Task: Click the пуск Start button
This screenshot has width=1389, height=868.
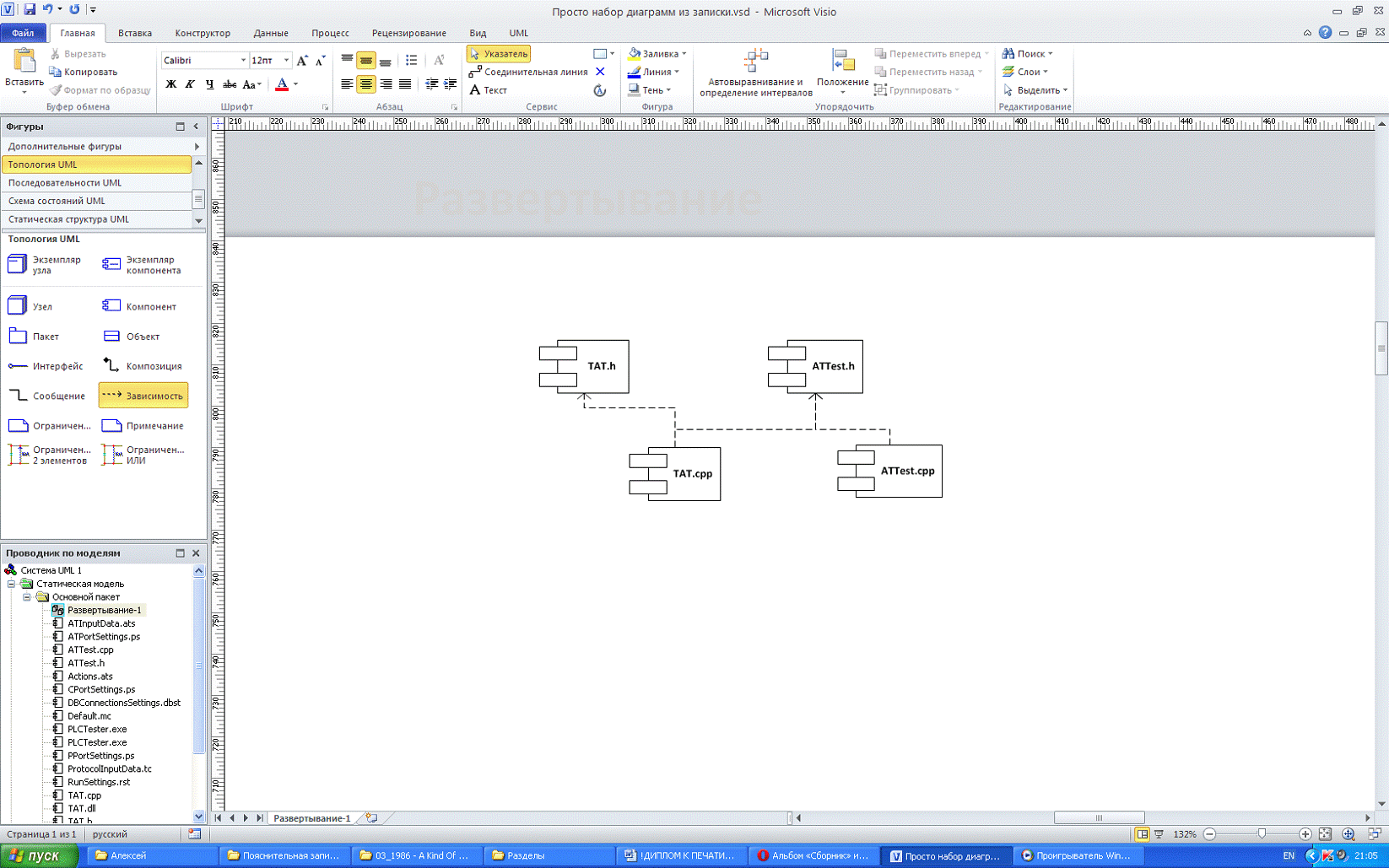Action: click(x=38, y=855)
